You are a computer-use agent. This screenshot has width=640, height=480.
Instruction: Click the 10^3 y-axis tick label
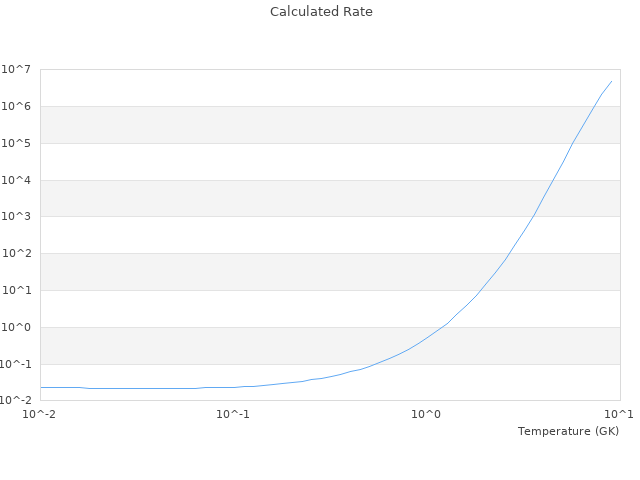click(x=17, y=217)
